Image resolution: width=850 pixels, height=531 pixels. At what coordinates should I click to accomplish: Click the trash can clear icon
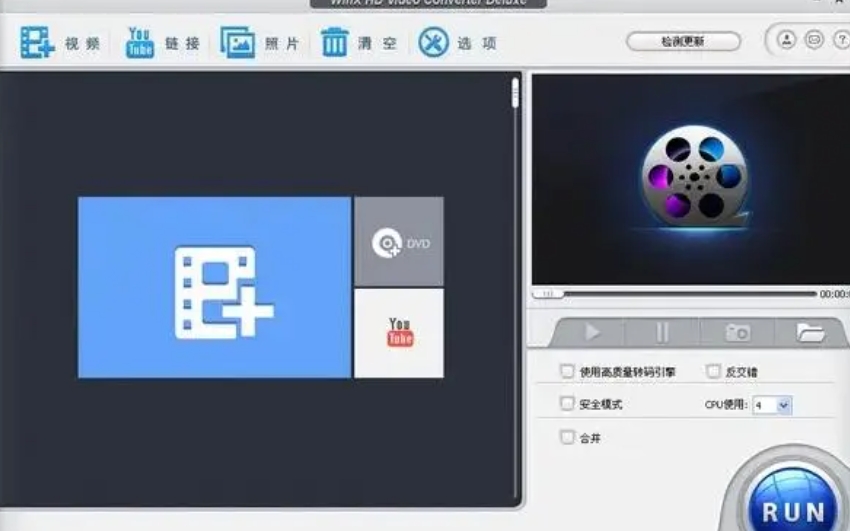[334, 42]
